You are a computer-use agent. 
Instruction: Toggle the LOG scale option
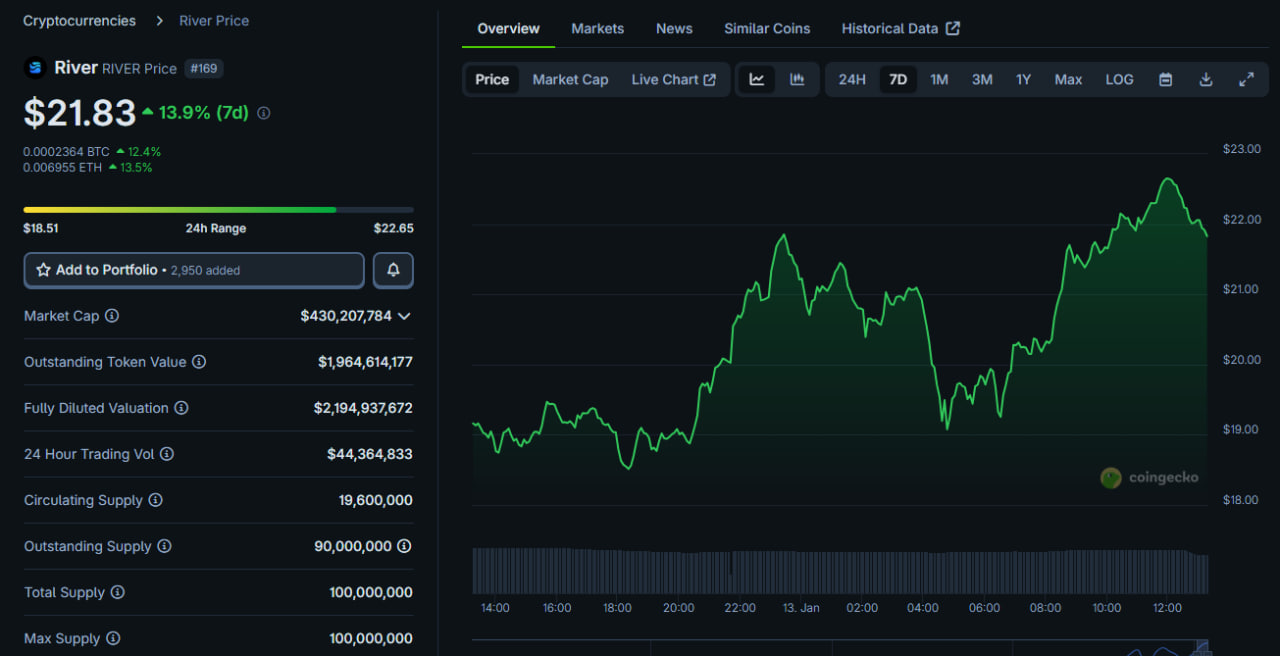click(1119, 80)
